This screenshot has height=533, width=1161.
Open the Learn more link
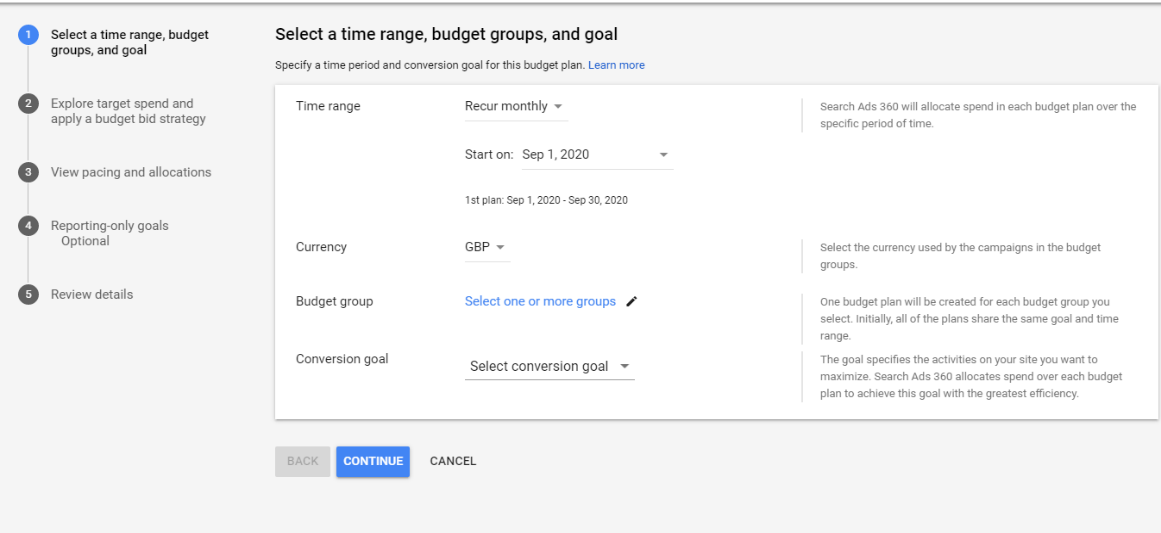click(616, 65)
